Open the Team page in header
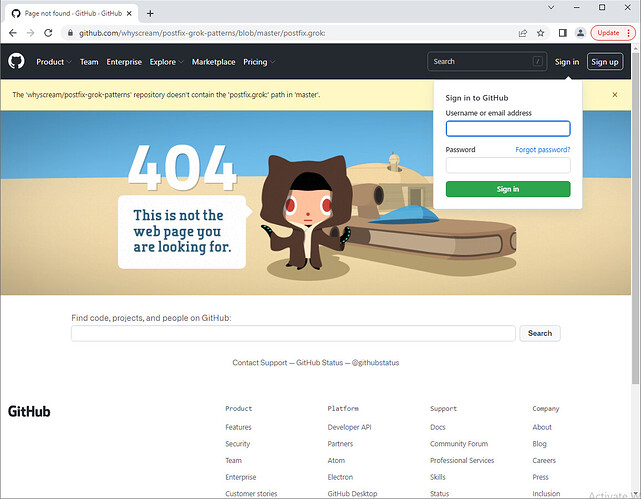 click(x=89, y=62)
